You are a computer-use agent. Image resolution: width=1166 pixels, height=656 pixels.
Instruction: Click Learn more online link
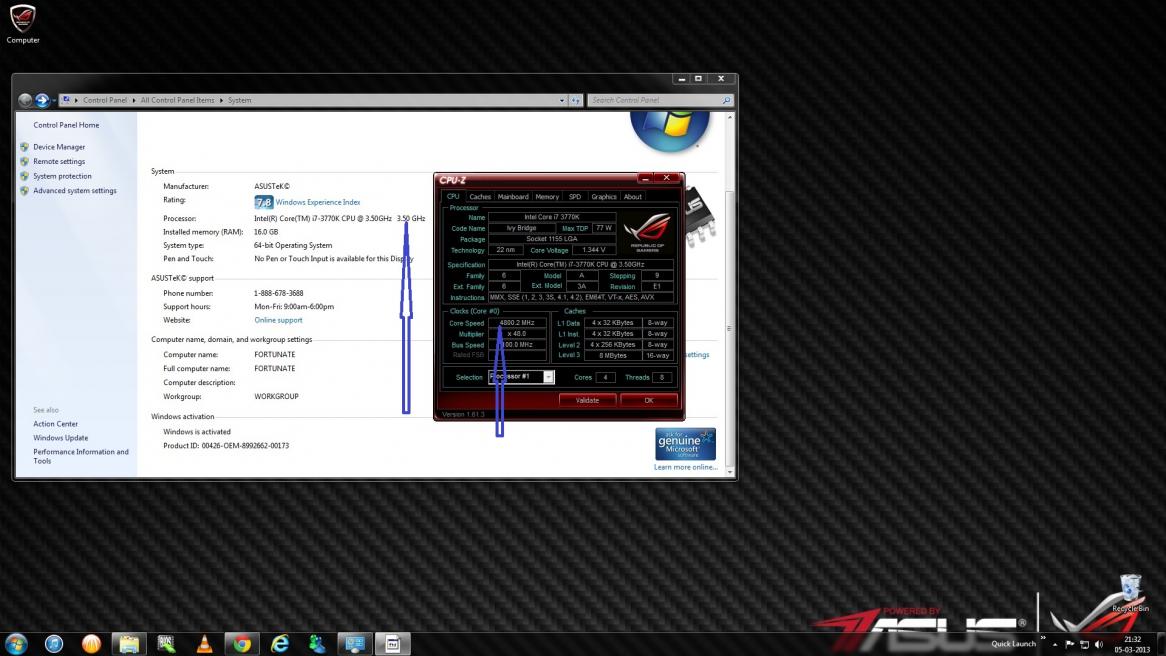pyautogui.click(x=686, y=467)
